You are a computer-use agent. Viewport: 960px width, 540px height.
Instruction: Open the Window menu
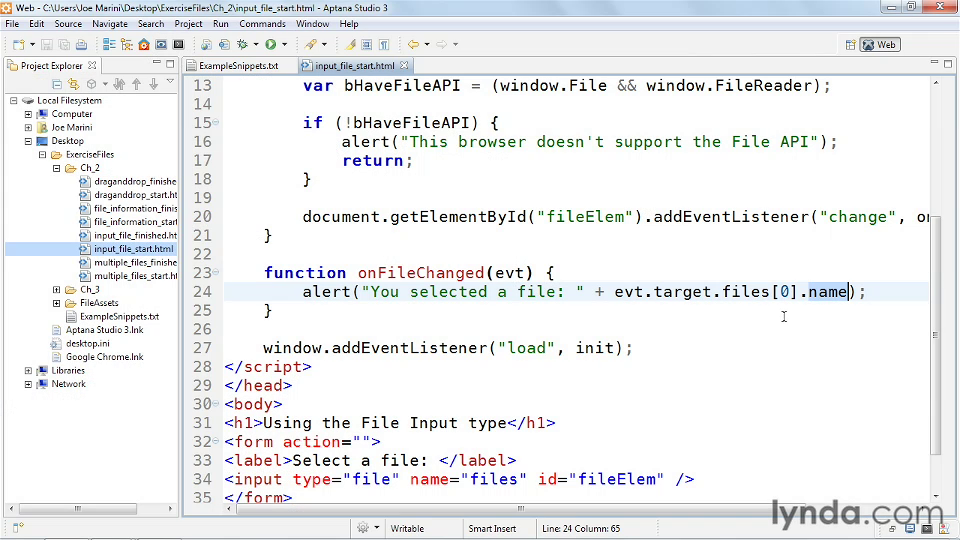pos(312,24)
